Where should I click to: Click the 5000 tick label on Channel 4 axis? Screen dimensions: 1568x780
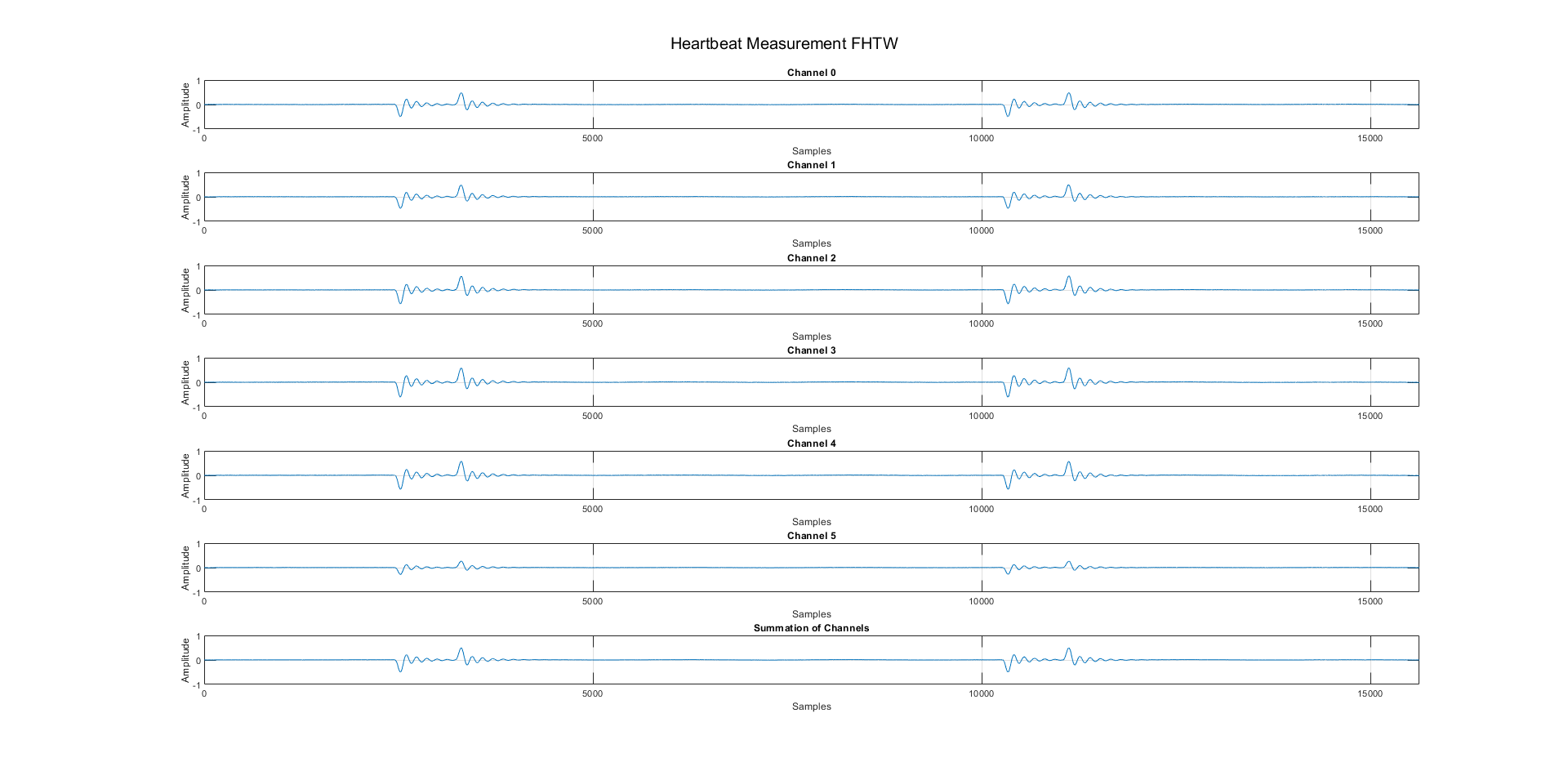(592, 509)
